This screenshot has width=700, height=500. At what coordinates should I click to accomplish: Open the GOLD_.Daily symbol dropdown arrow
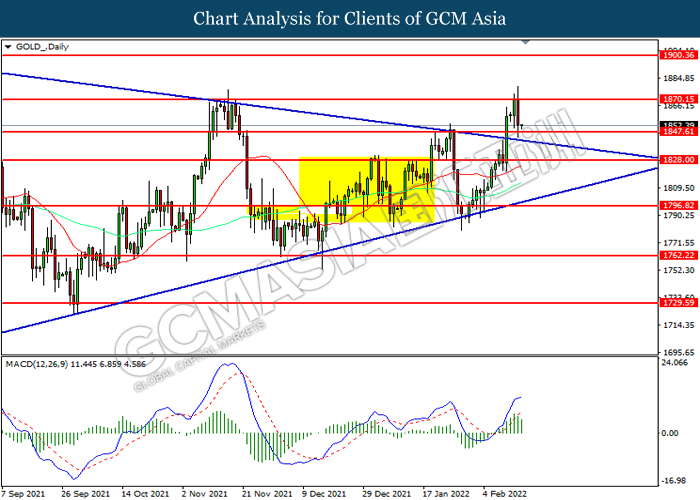tap(8, 47)
